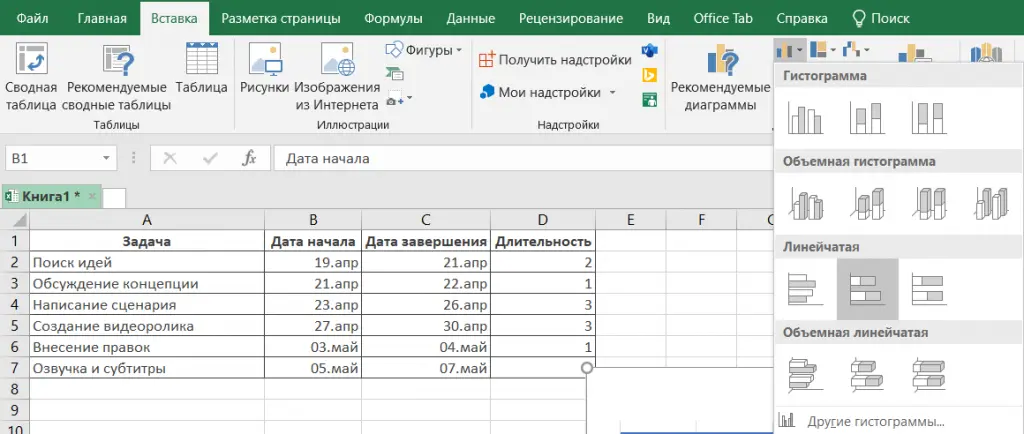
Task: Select the 3D clustered column chart icon
Action: 803,204
